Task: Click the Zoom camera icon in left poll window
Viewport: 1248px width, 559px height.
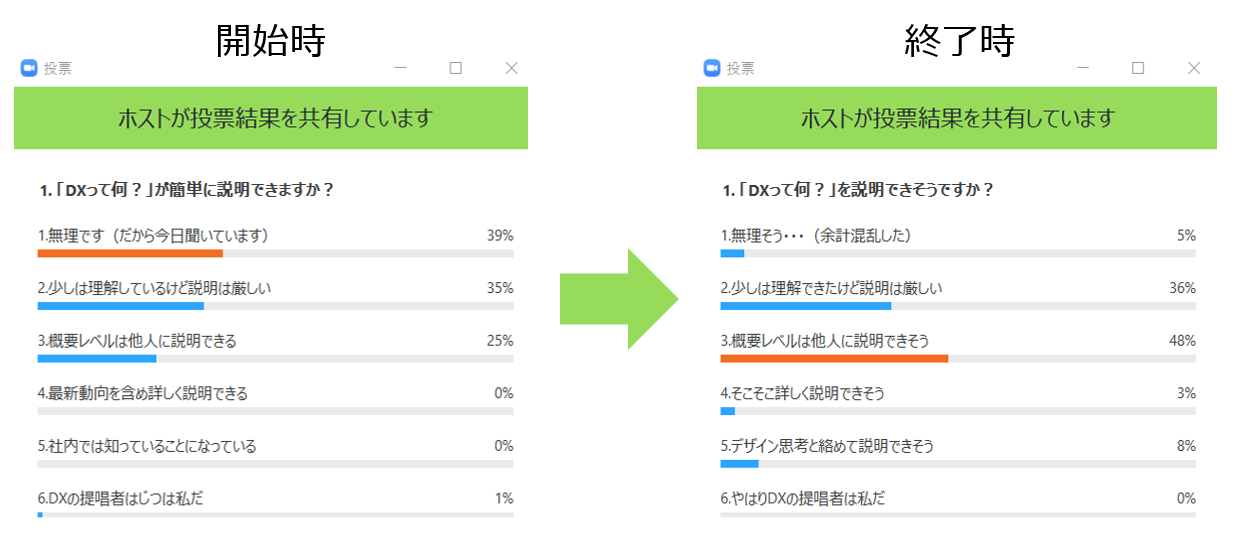Action: pos(28,68)
